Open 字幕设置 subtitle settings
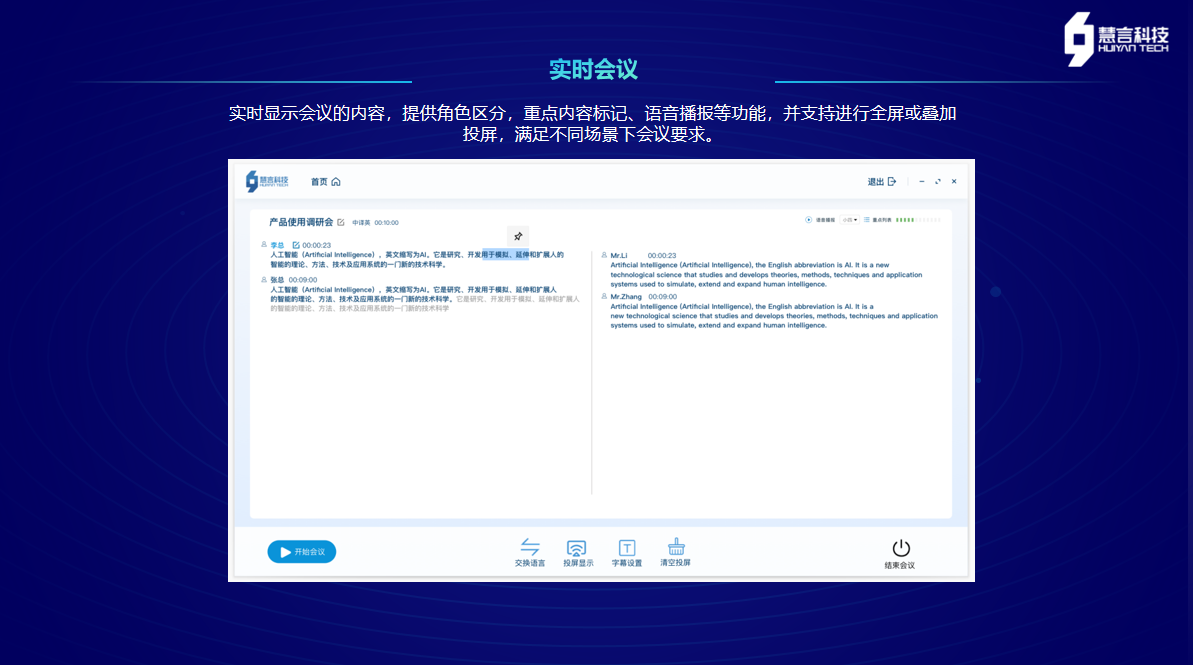The image size is (1193, 665). (x=627, y=548)
